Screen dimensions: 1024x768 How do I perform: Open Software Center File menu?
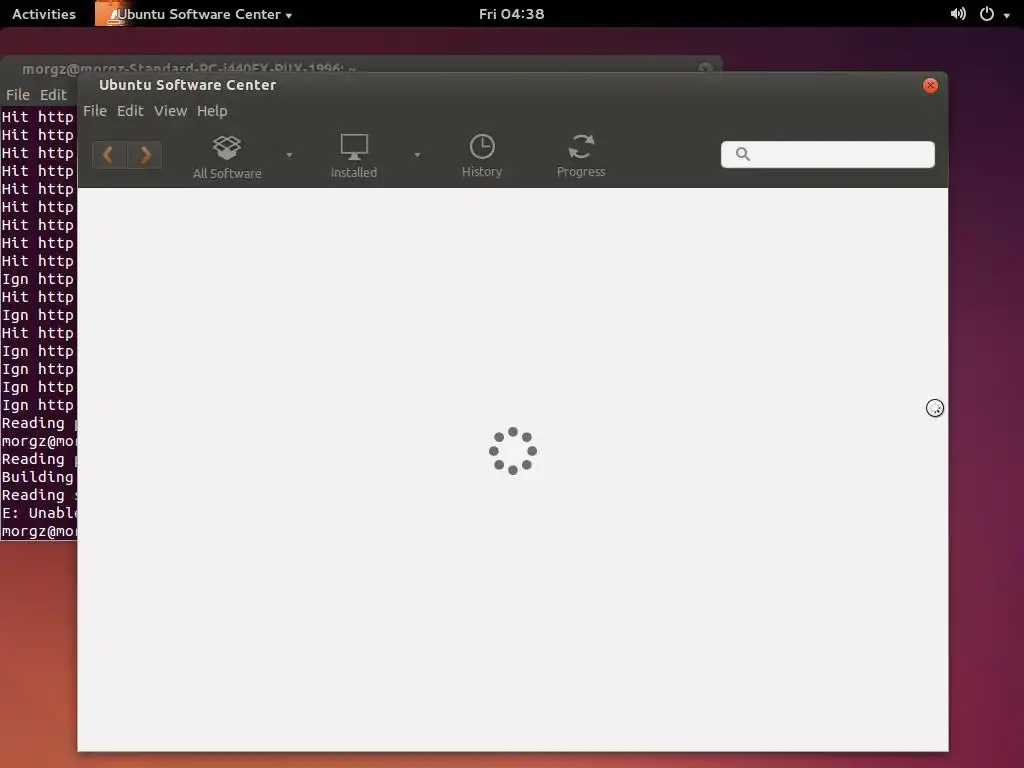tap(95, 111)
